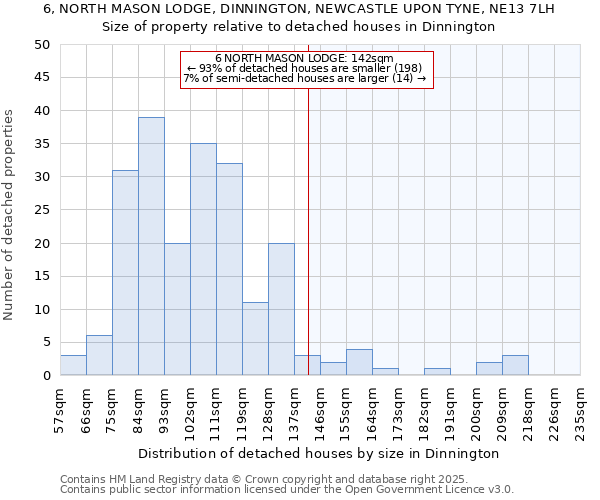The width and height of the screenshot is (600, 500).
Task: Click the chart title with the NE13 7LH address
Action: coord(299,9)
